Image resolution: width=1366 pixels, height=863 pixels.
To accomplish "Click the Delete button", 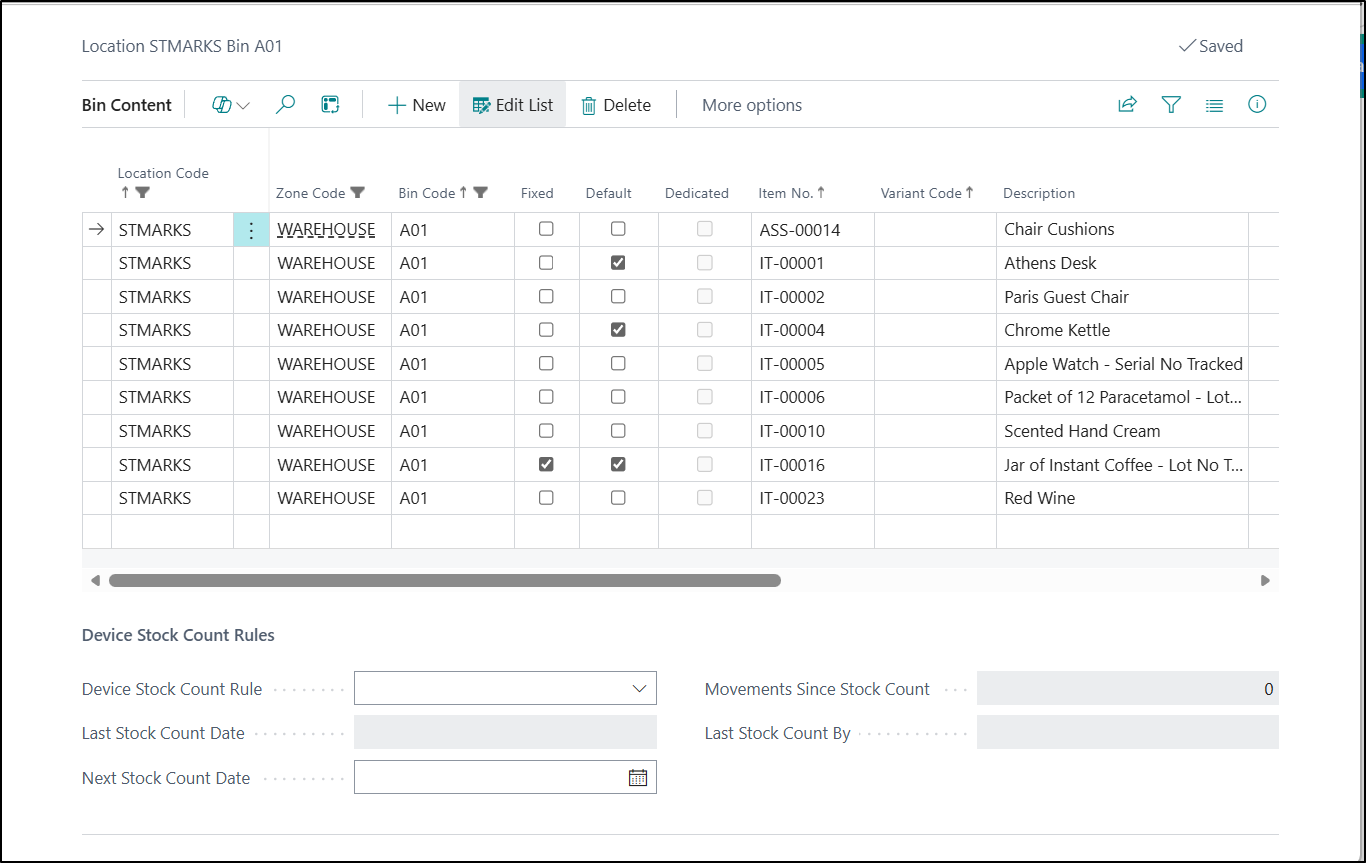I will (x=616, y=105).
